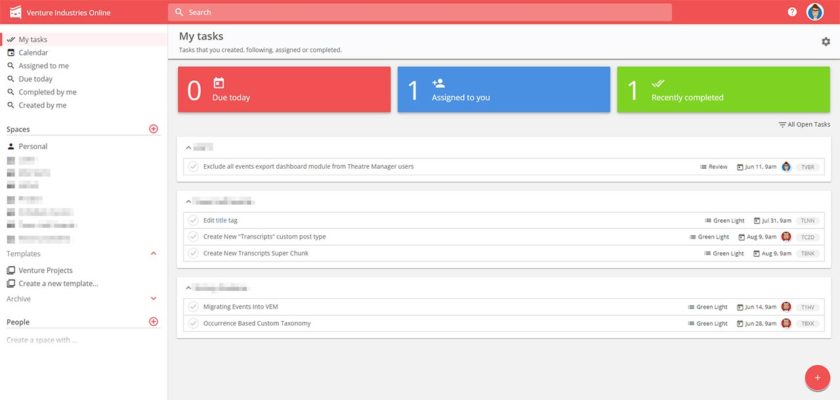
Task: Expand the Archive section
Action: click(153, 298)
